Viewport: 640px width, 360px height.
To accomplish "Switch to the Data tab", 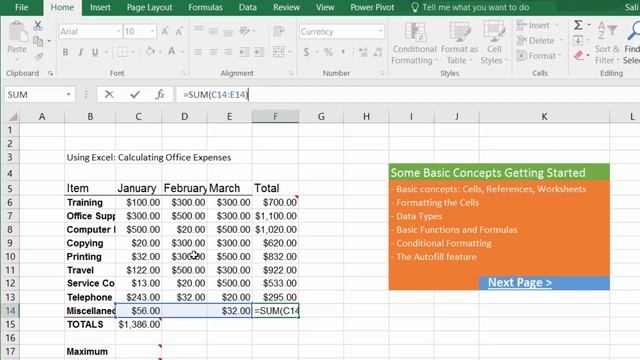I will [x=248, y=7].
